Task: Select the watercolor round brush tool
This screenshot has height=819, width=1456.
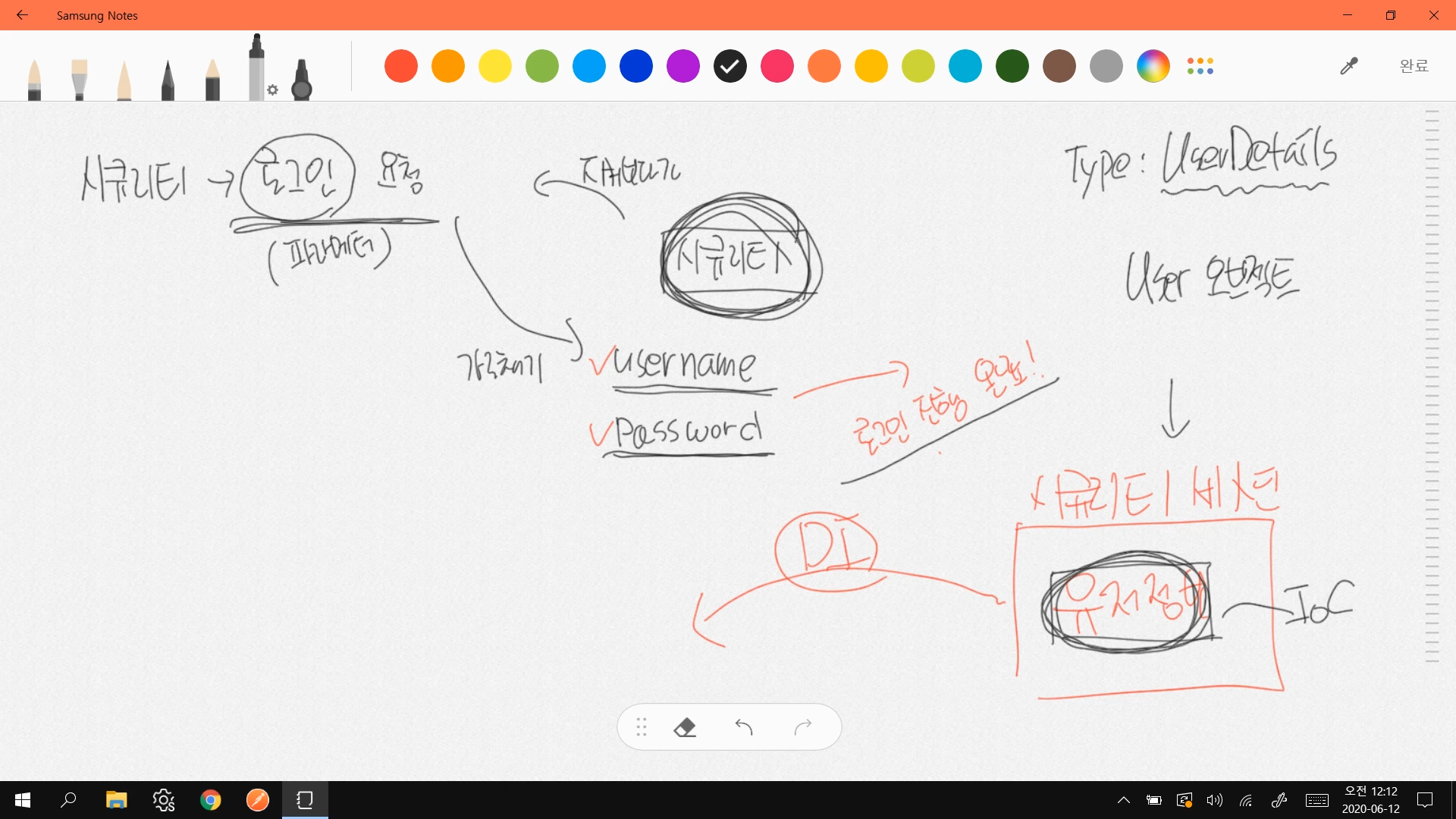Action: pyautogui.click(x=34, y=80)
